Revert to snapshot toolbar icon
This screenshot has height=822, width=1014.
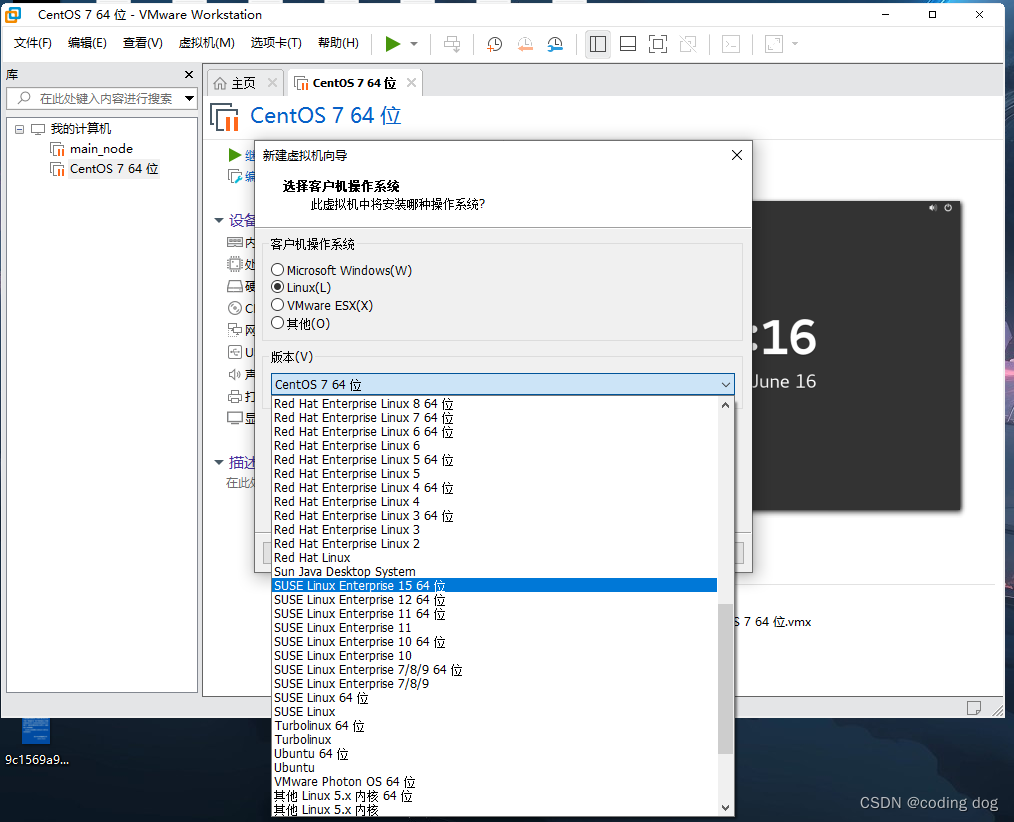[524, 44]
